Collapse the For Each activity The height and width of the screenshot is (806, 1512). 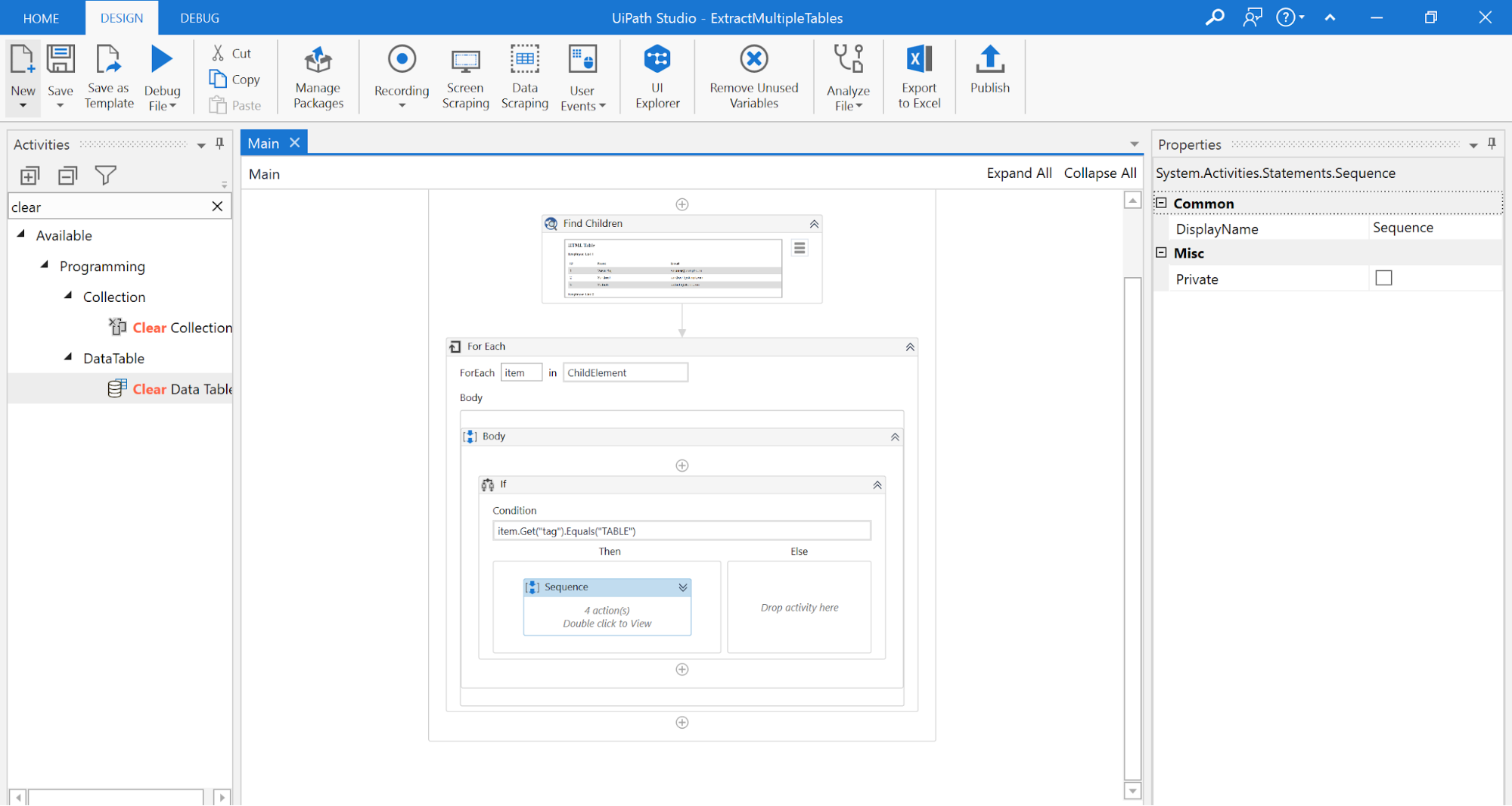point(909,347)
